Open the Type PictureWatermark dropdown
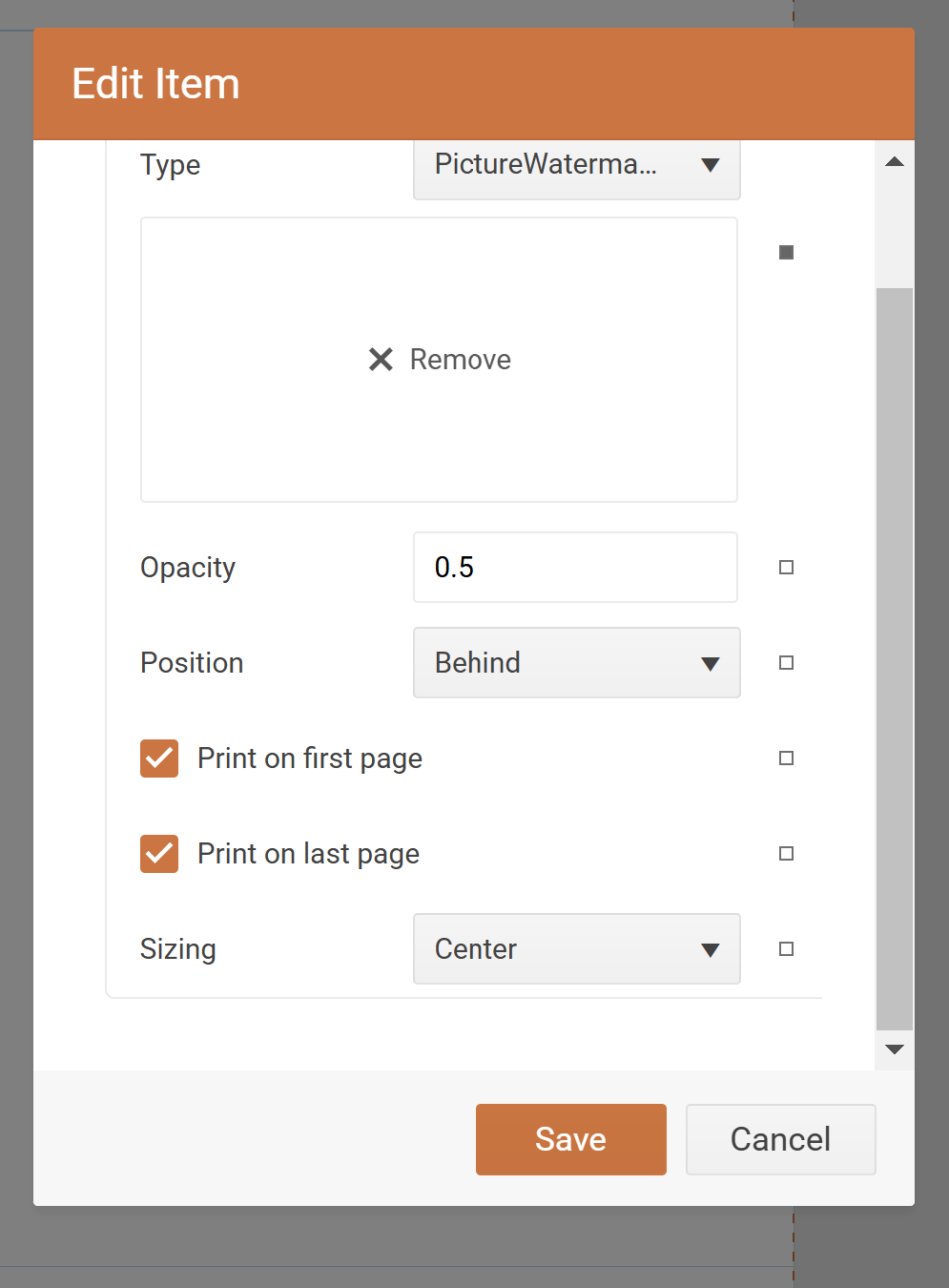949x1288 pixels. point(576,166)
